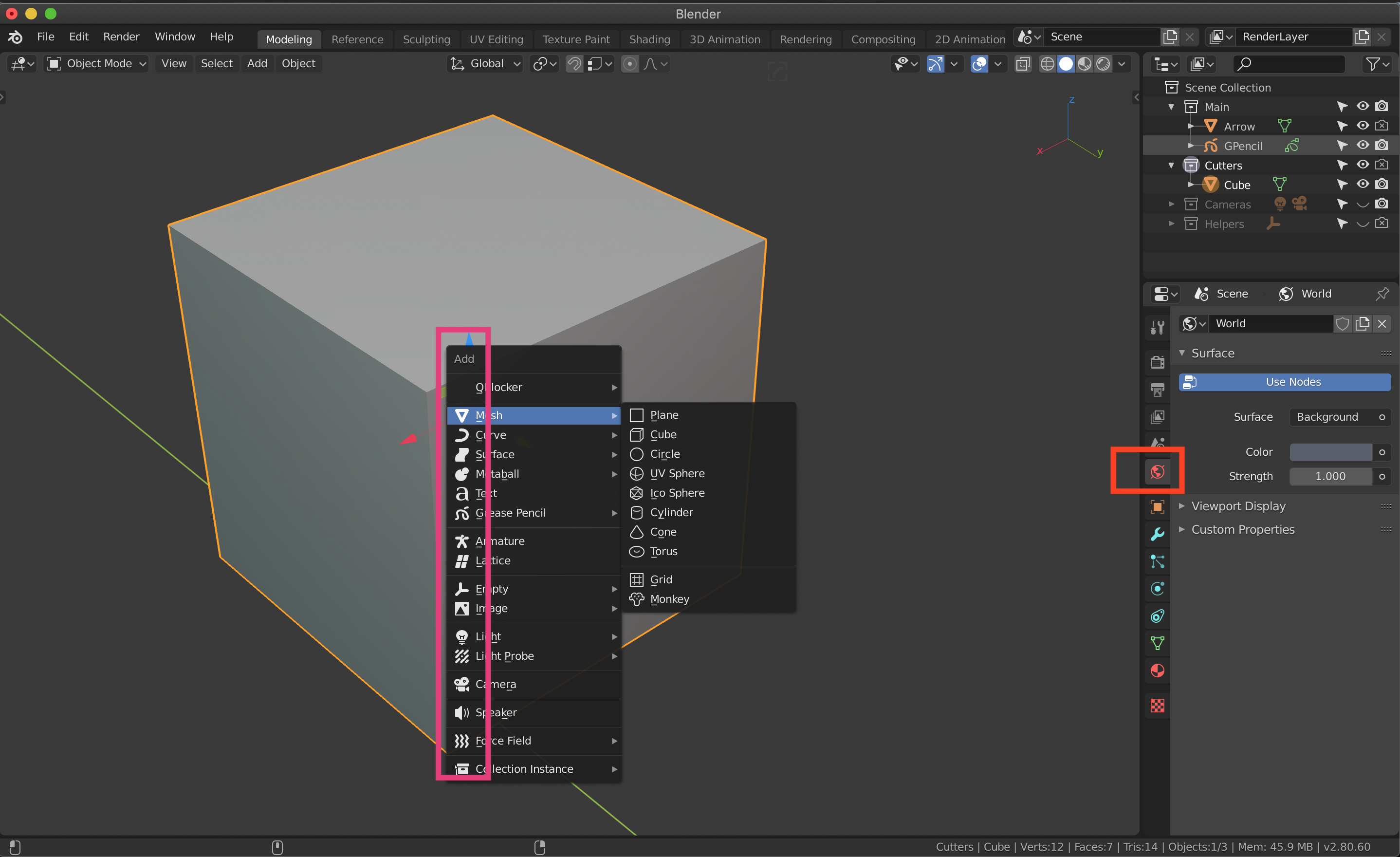Click the world Color swatch
This screenshot has width=1400, height=857.
(1330, 452)
